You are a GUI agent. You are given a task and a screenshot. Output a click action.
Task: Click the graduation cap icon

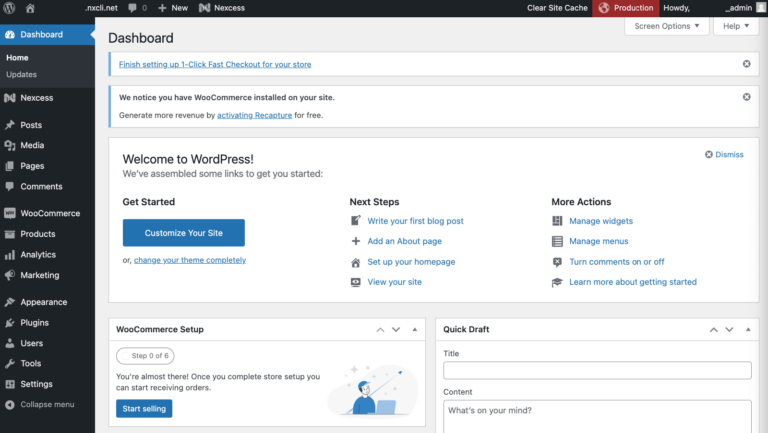click(557, 282)
